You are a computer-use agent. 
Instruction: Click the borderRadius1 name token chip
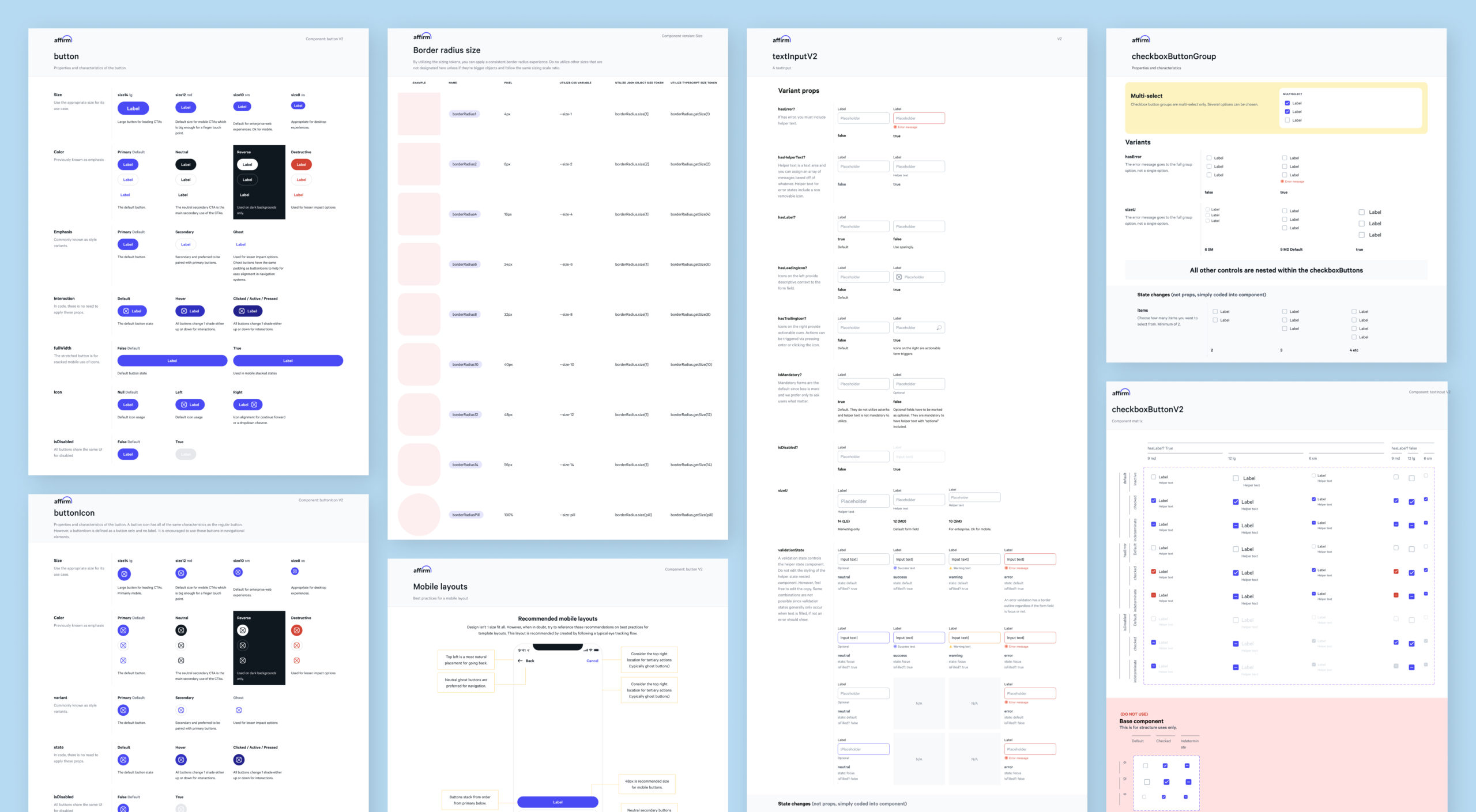pos(464,114)
